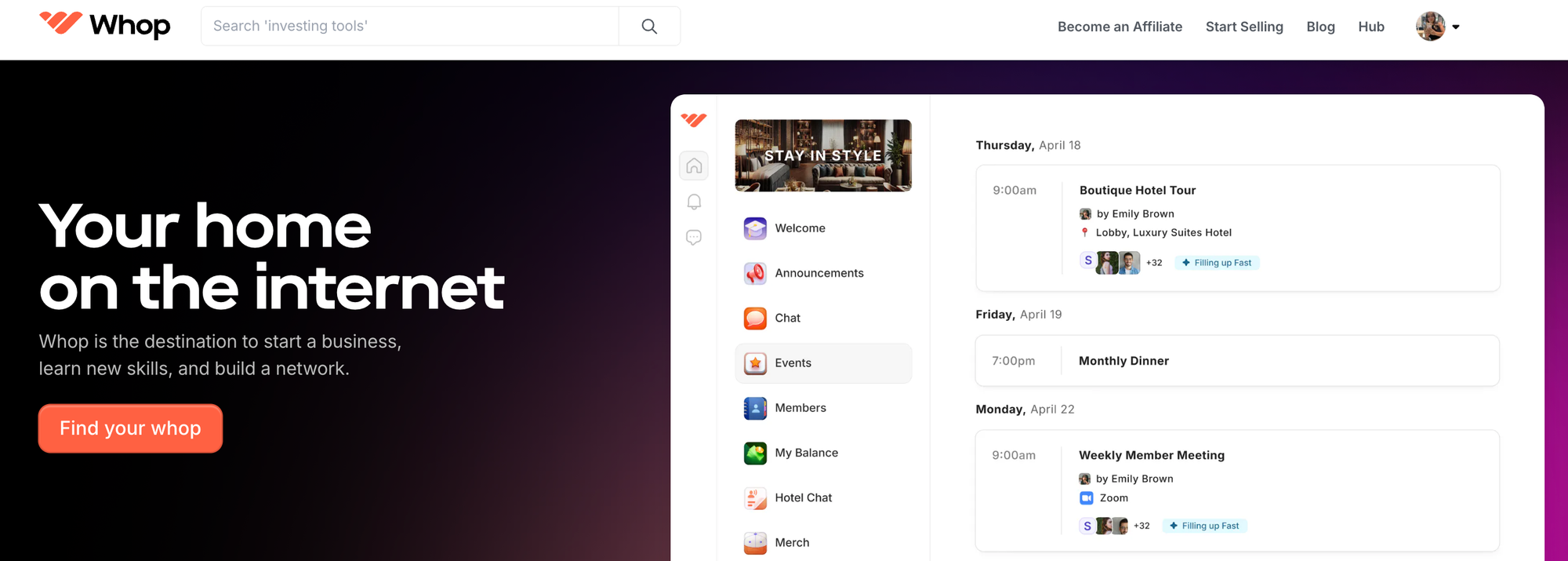This screenshot has width=1568, height=561.
Task: Click Filling up Fast badge in Boutique Tour
Action: tap(1217, 263)
